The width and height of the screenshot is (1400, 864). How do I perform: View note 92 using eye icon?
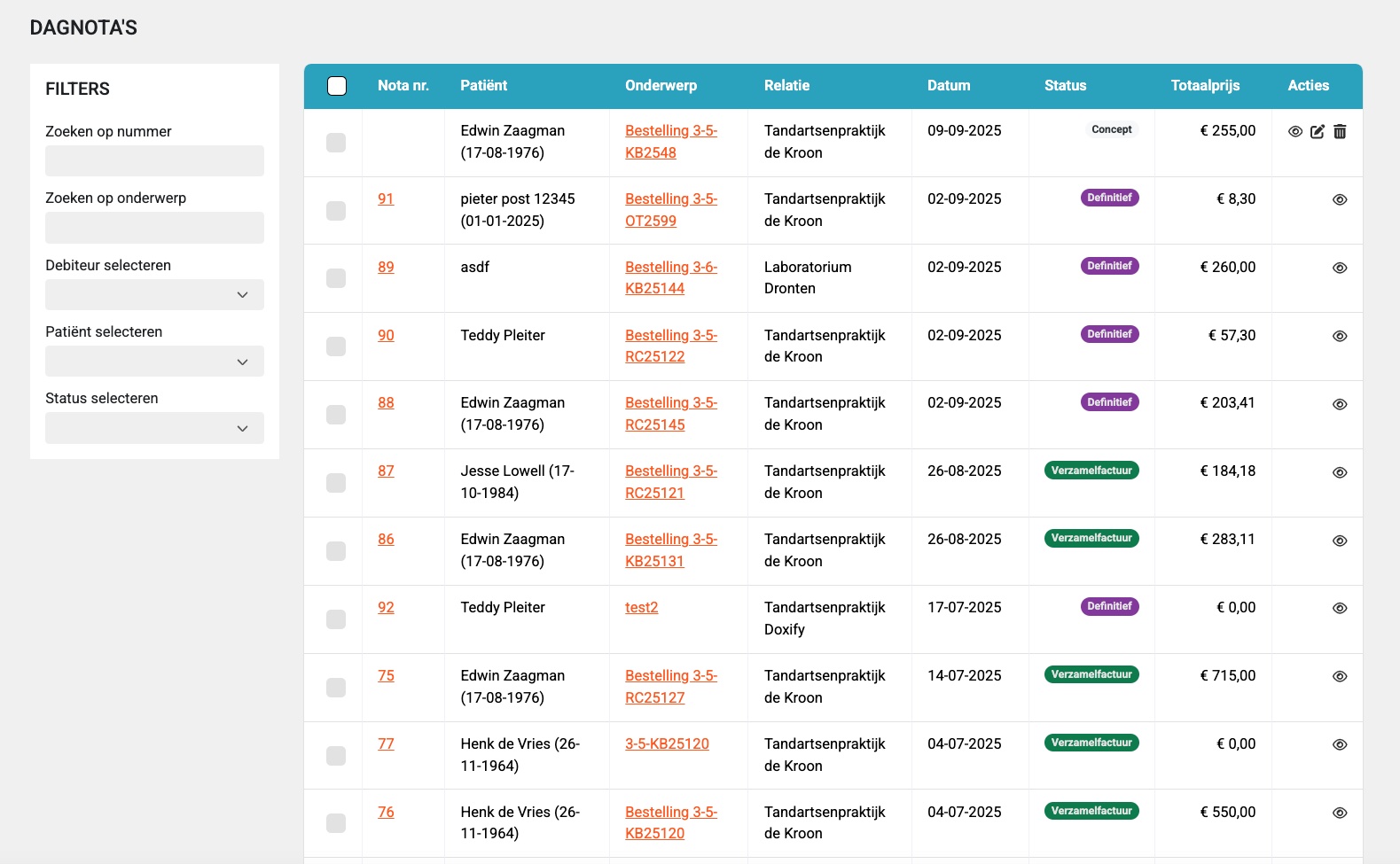[x=1340, y=609]
